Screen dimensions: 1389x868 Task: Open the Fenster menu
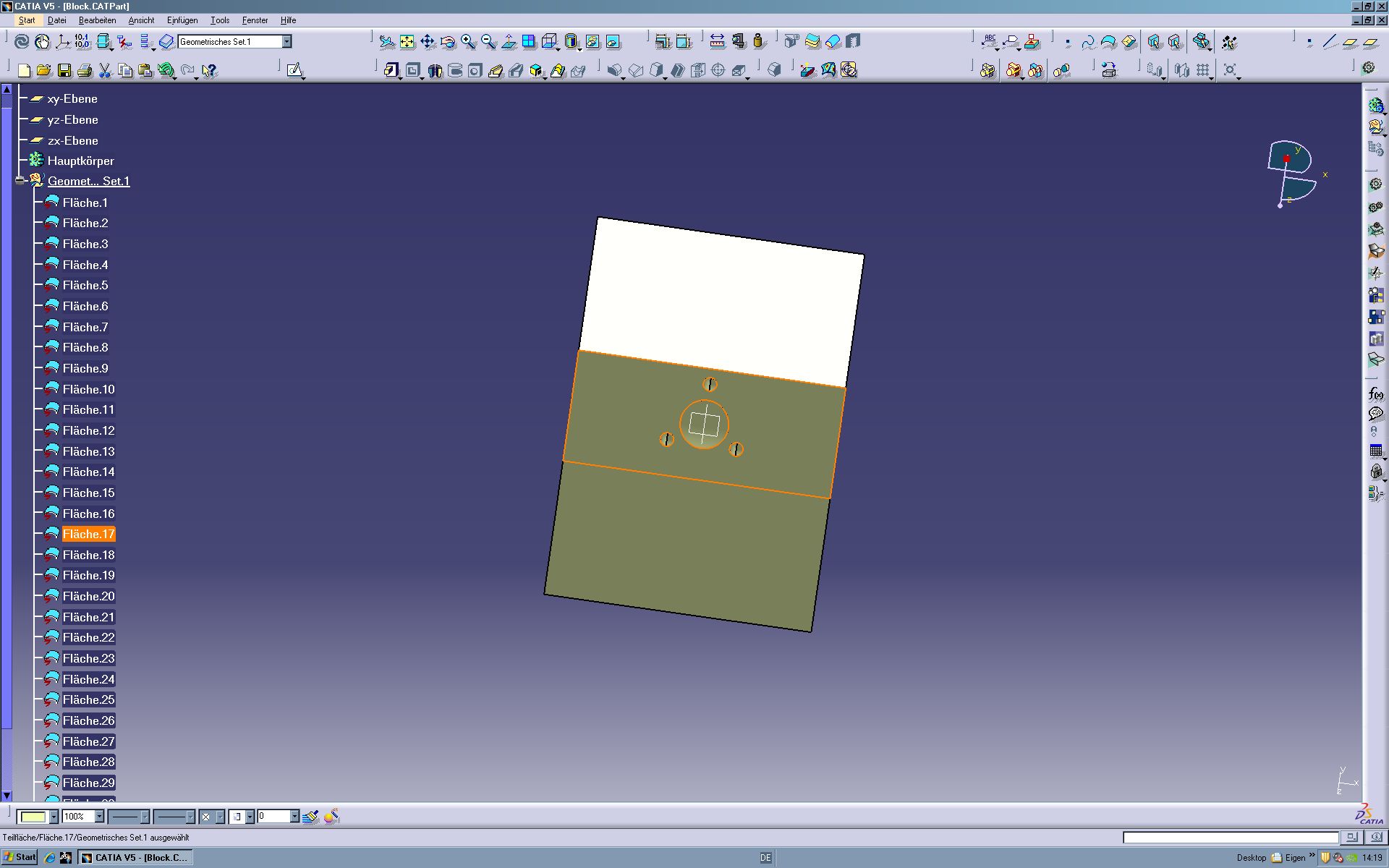click(255, 20)
